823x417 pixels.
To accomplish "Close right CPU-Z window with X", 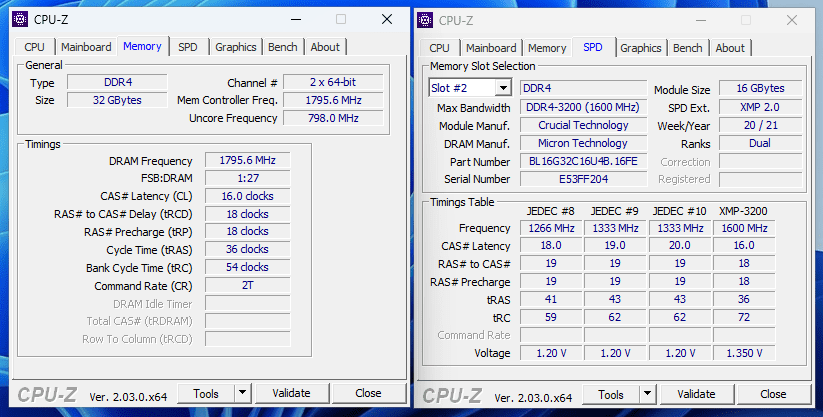I will coord(792,20).
